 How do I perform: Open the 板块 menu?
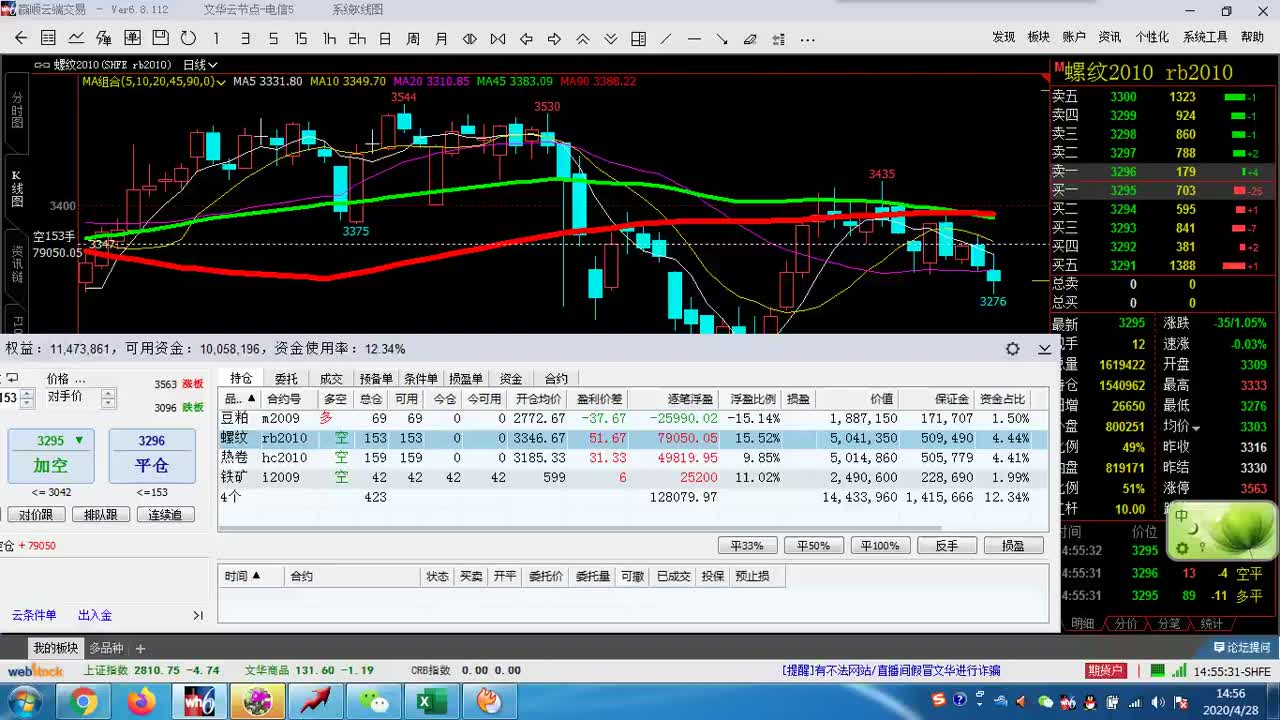point(1039,37)
